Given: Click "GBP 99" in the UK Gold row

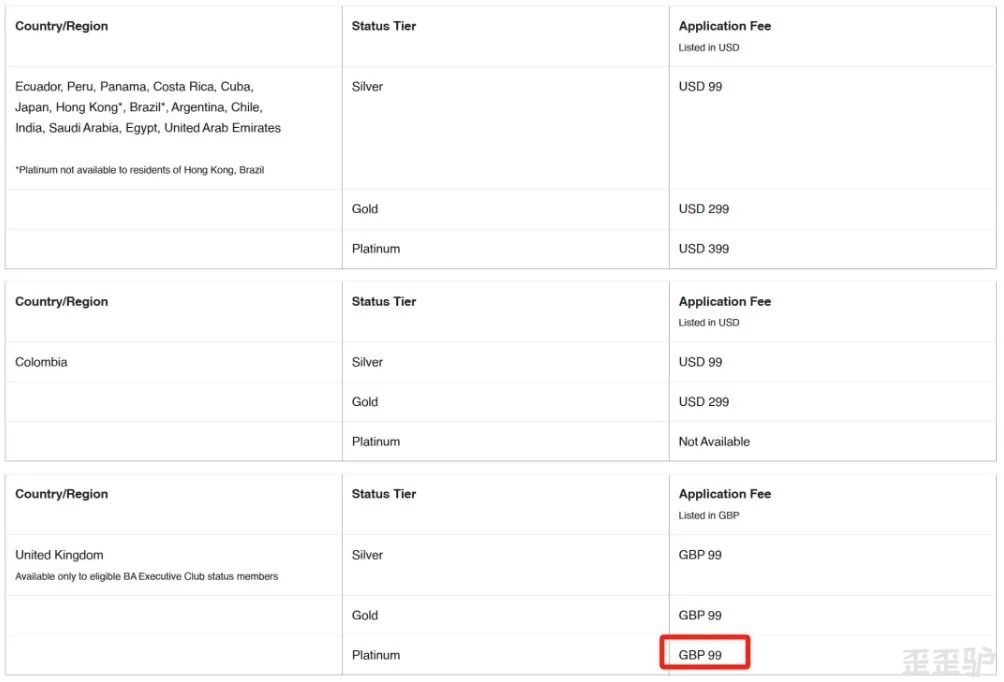Looking at the screenshot, I should (x=700, y=615).
